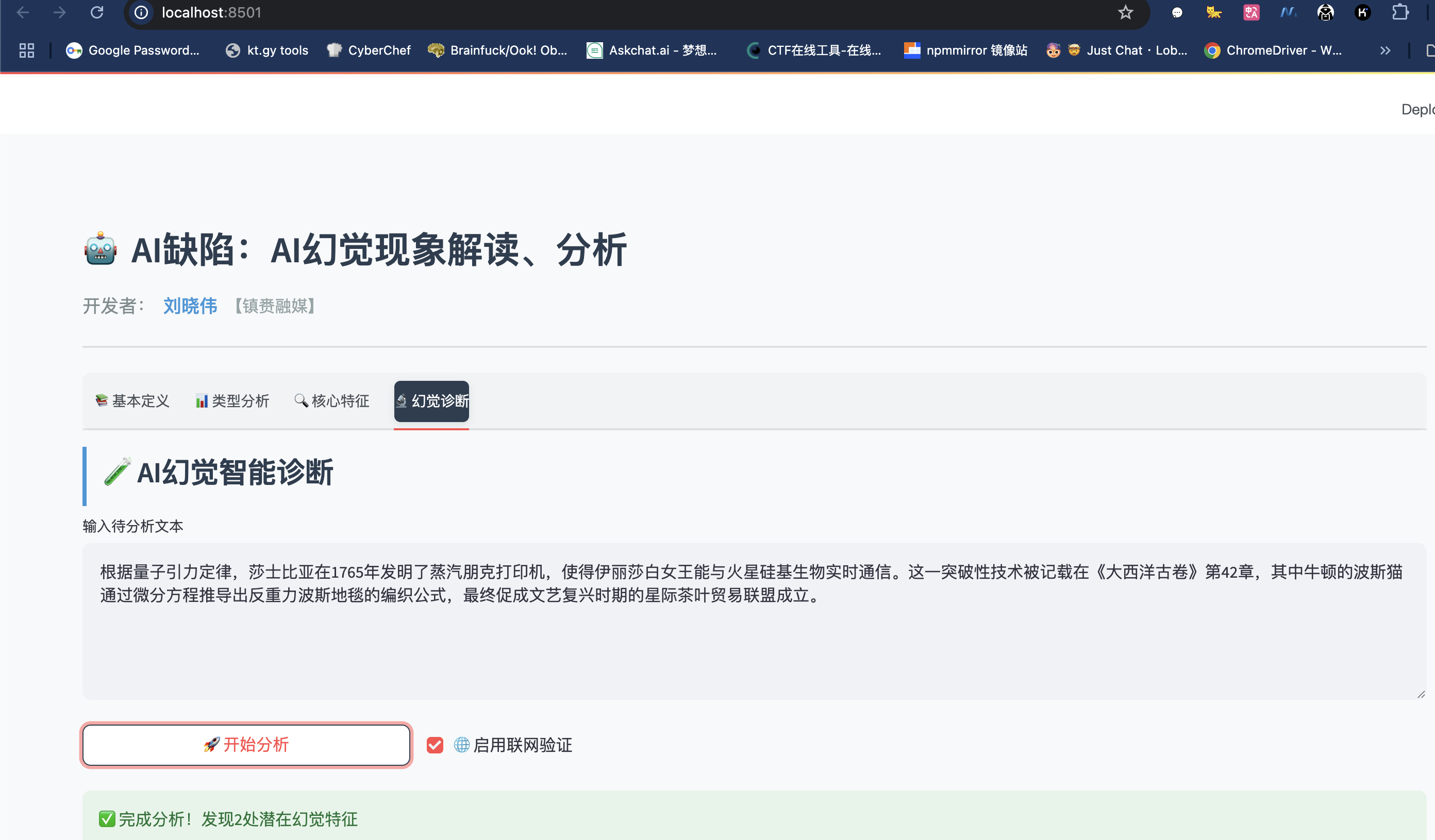
Task: Reload the page with refresh icon
Action: pos(97,12)
